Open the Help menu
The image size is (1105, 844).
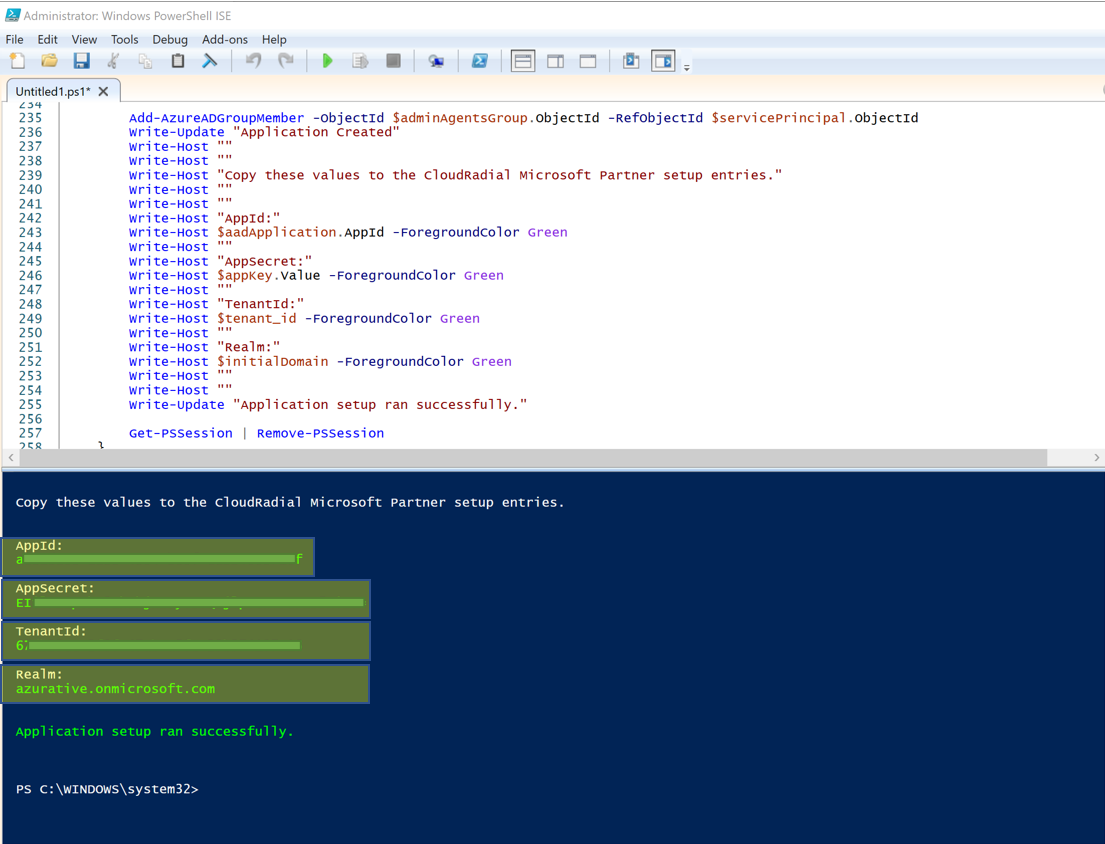(x=274, y=39)
